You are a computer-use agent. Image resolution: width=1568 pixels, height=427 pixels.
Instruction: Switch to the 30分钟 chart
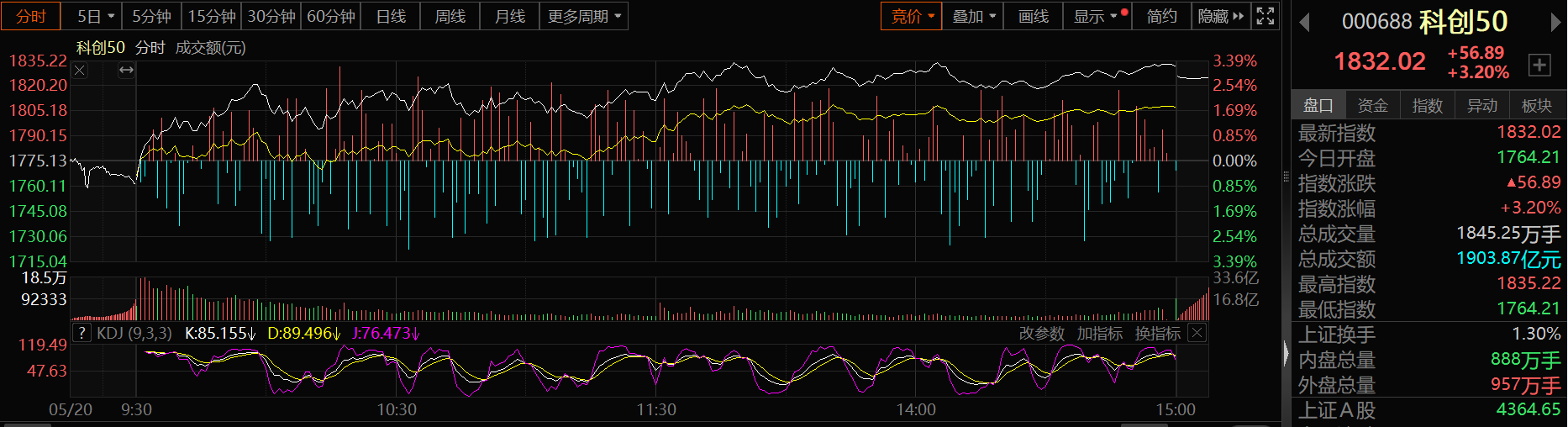coord(271,16)
